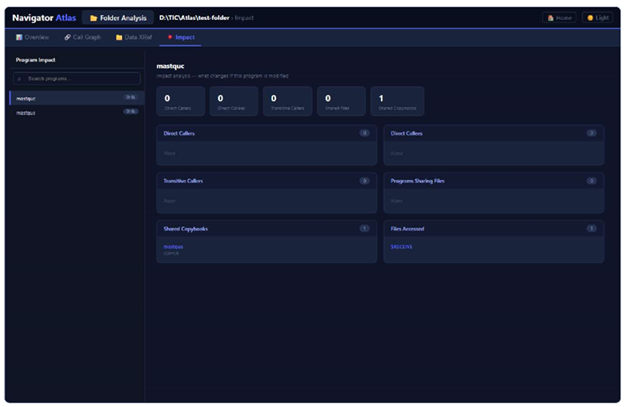Image resolution: width=628 pixels, height=407 pixels.
Task: Open the Data XRef tab
Action: [134, 37]
